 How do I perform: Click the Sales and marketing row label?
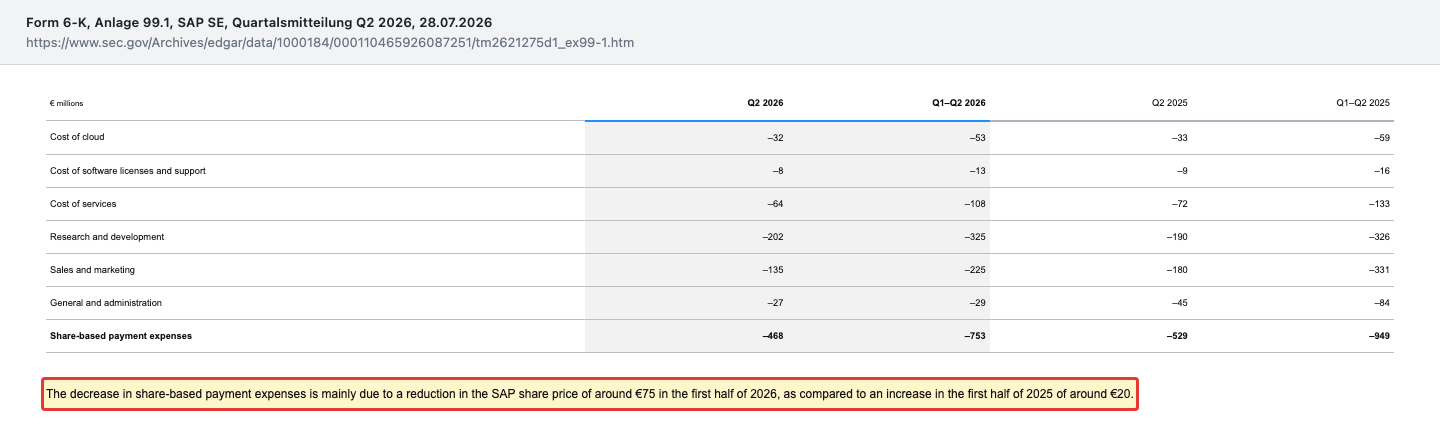point(92,270)
